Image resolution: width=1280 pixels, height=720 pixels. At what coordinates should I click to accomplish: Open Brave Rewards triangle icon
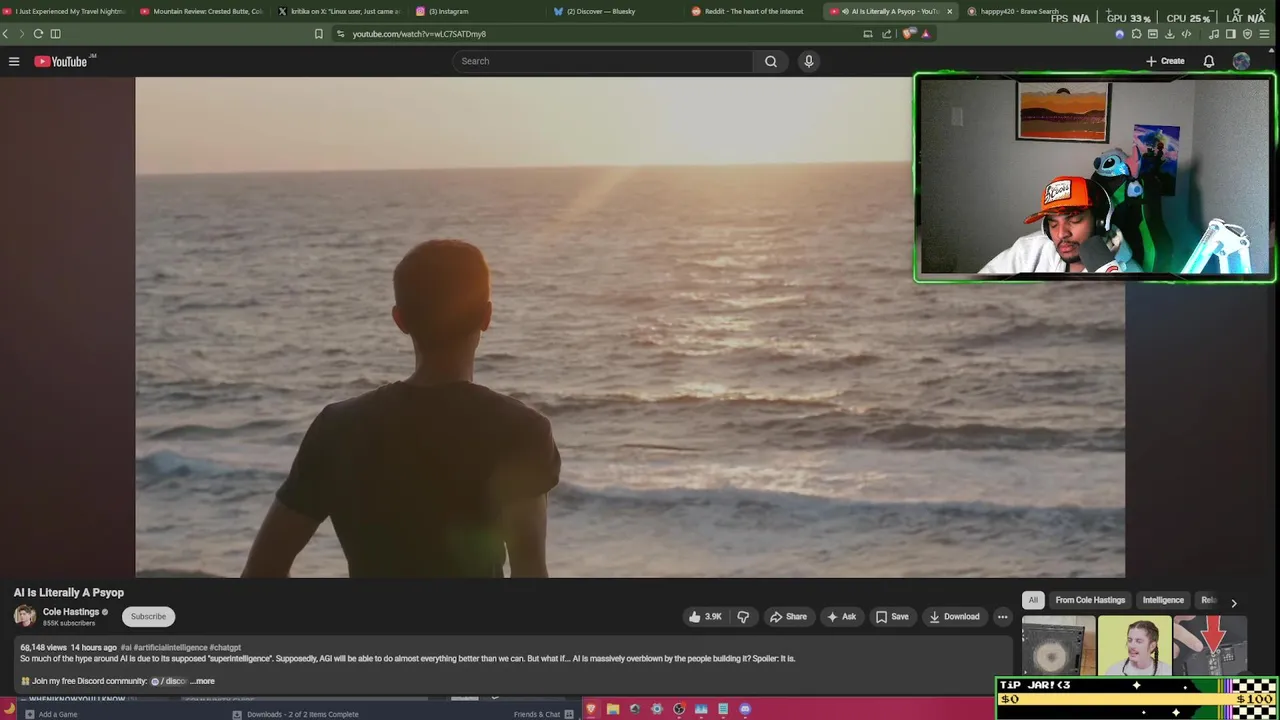point(926,34)
